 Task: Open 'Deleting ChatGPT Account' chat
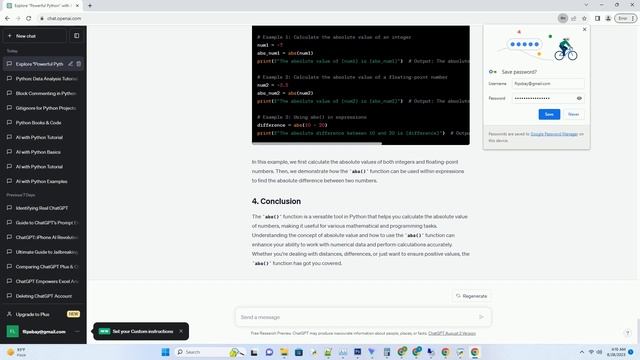(x=43, y=296)
